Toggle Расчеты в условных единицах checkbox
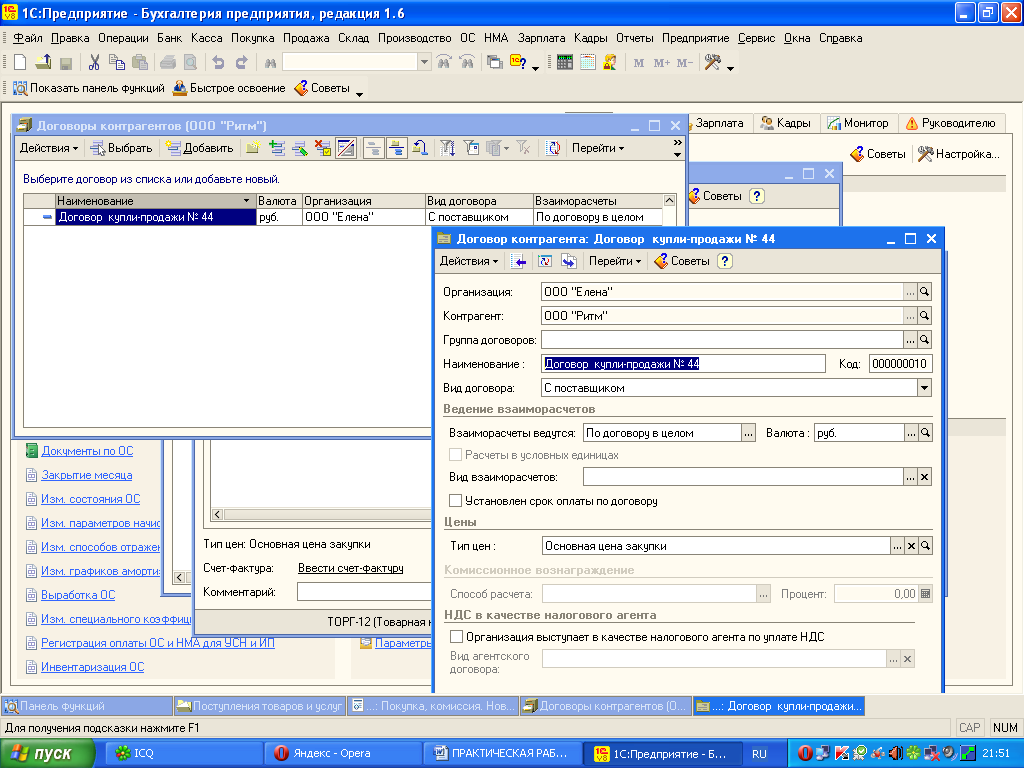This screenshot has height=768, width=1024. (x=456, y=455)
